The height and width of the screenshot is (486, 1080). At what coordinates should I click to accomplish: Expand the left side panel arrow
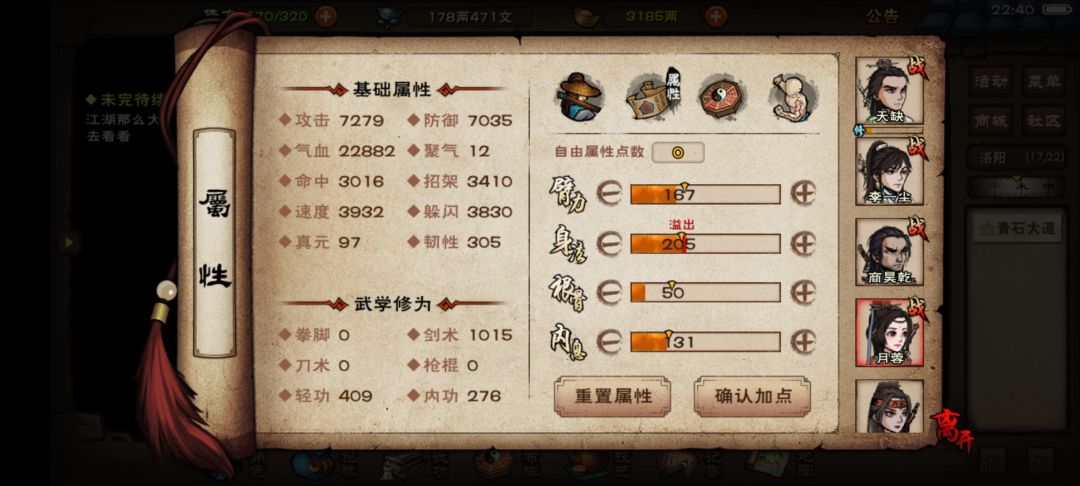click(68, 242)
